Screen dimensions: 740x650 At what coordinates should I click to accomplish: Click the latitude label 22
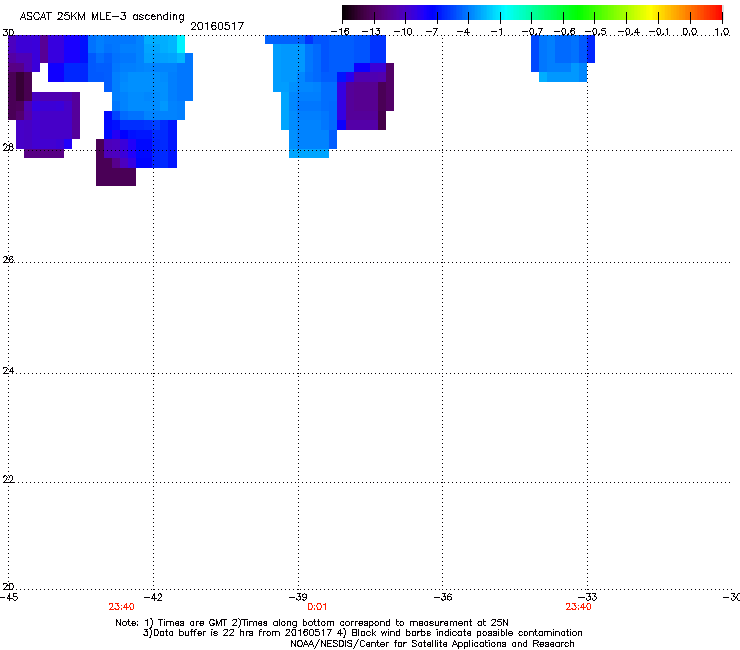point(8,479)
